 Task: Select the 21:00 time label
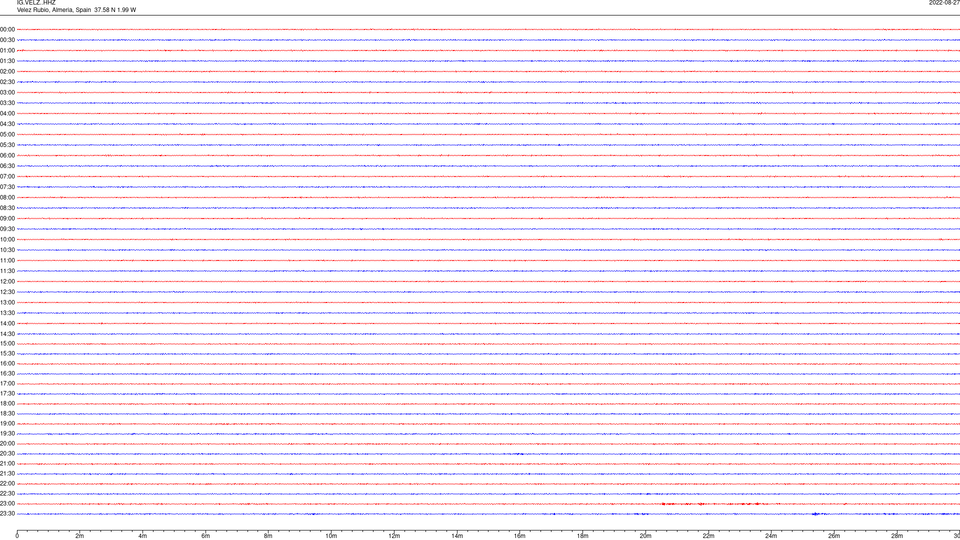coord(7,463)
